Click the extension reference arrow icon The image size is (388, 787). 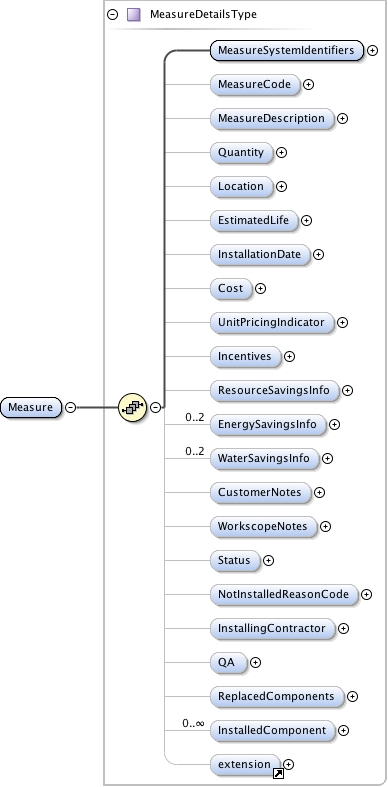tap(278, 773)
